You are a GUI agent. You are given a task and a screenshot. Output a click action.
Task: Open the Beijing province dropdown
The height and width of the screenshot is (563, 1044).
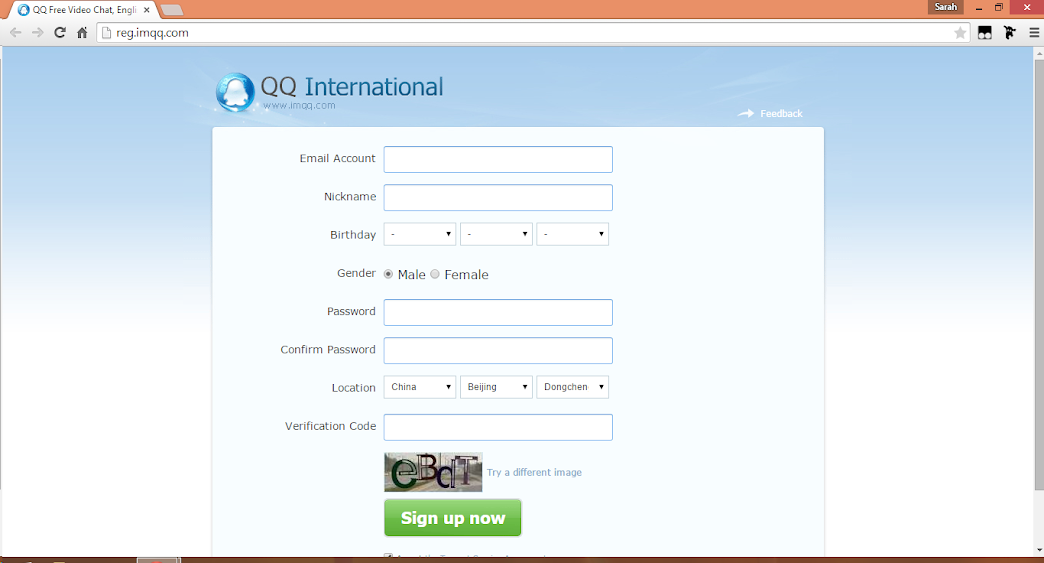pos(496,387)
